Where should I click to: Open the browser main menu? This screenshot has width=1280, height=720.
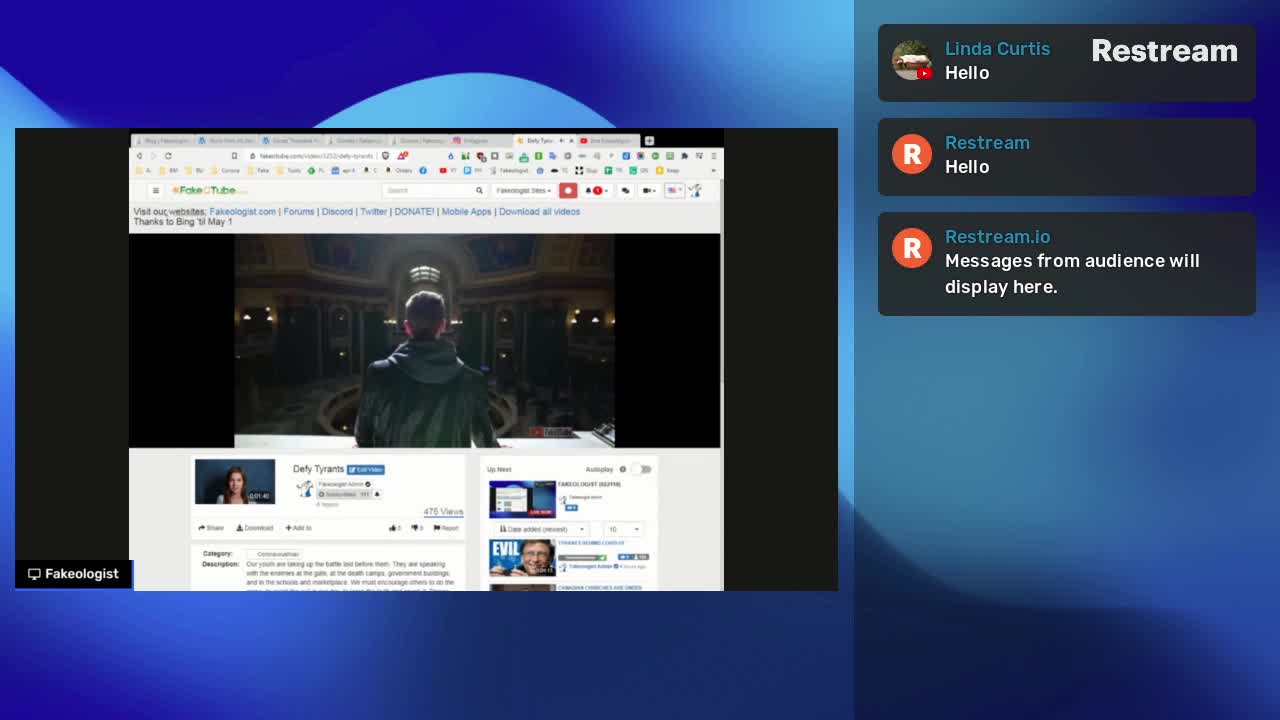714,156
